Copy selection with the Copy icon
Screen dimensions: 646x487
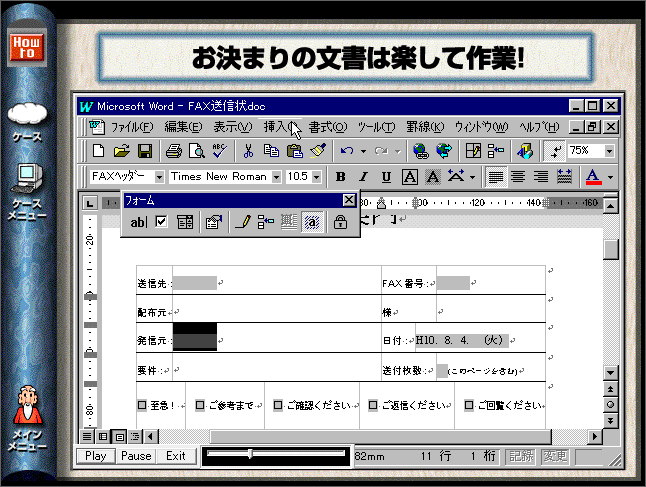pos(271,151)
